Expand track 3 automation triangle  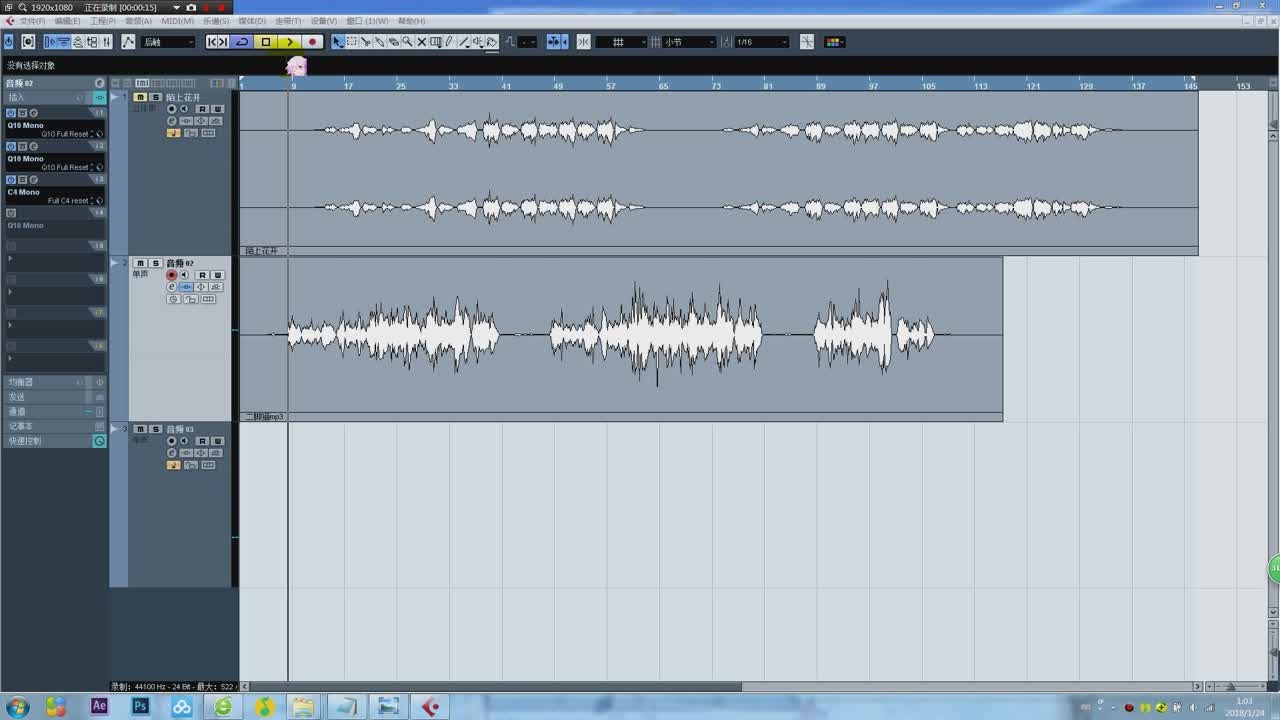[114, 429]
